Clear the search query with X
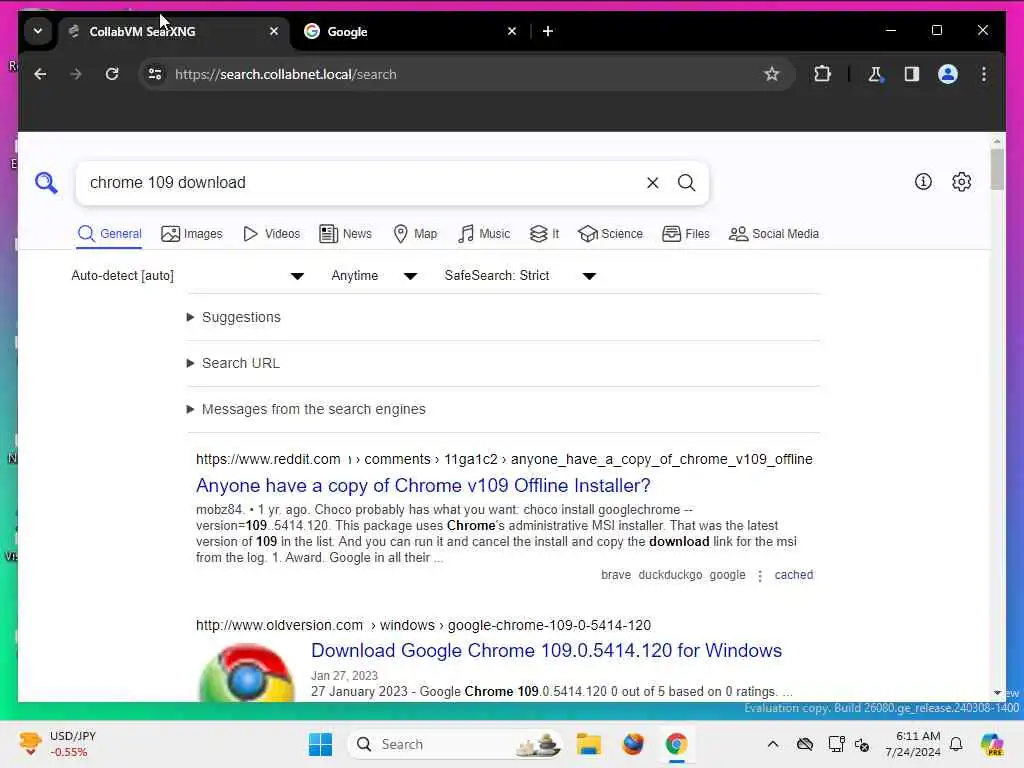1024x768 pixels. (x=652, y=183)
